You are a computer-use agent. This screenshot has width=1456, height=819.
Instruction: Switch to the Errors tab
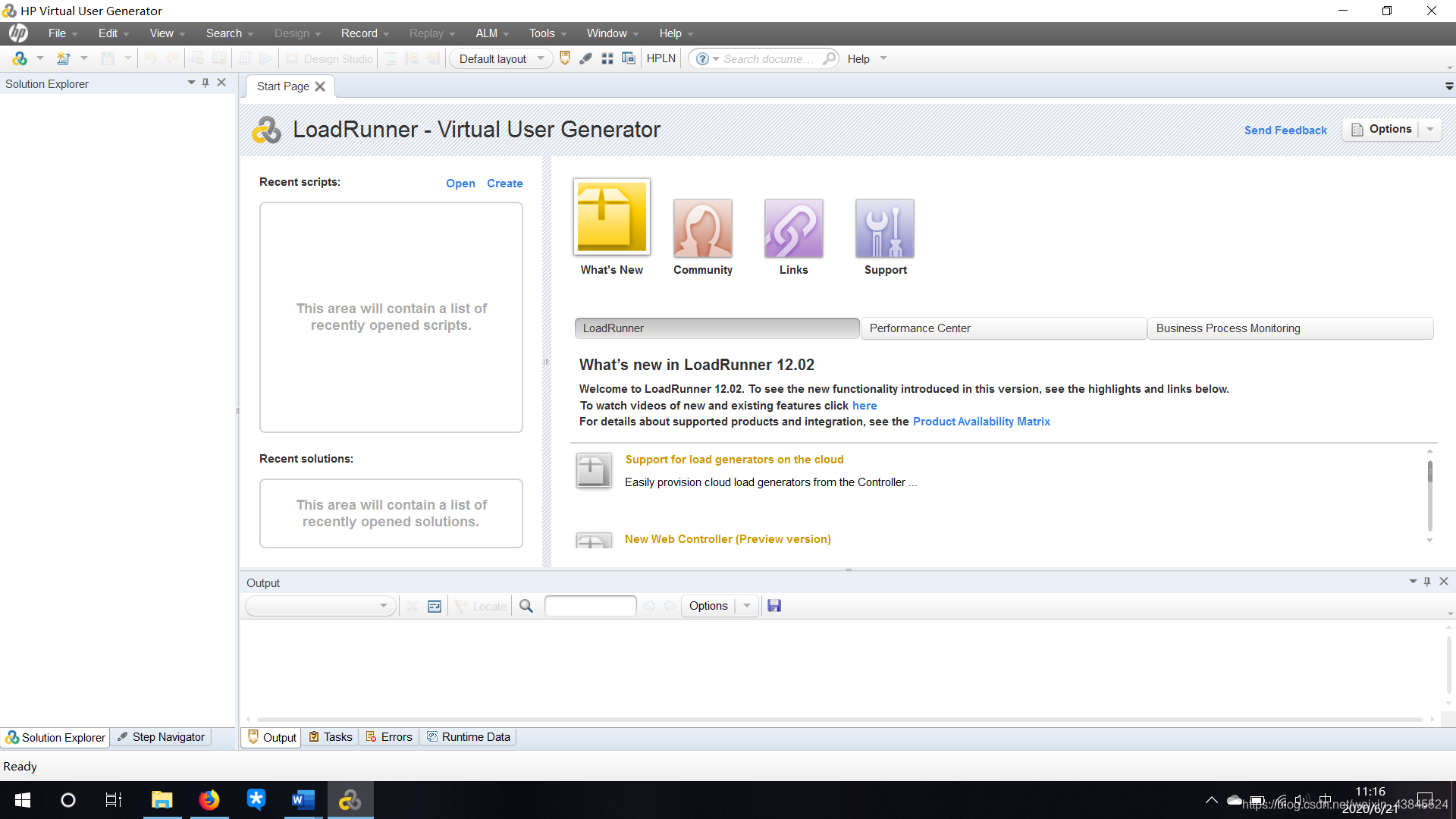(389, 737)
